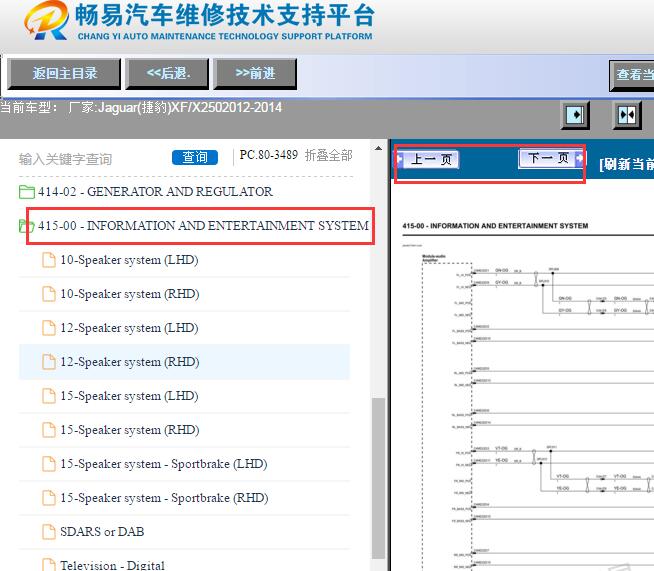
Task: Click the 查看当 button at right
Action: [x=632, y=75]
